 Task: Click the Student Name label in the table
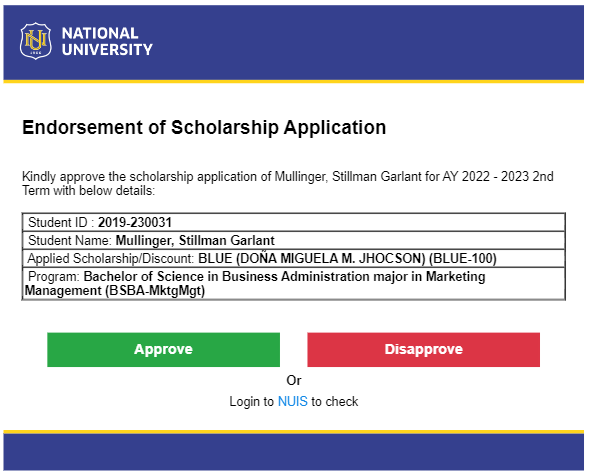[70, 240]
